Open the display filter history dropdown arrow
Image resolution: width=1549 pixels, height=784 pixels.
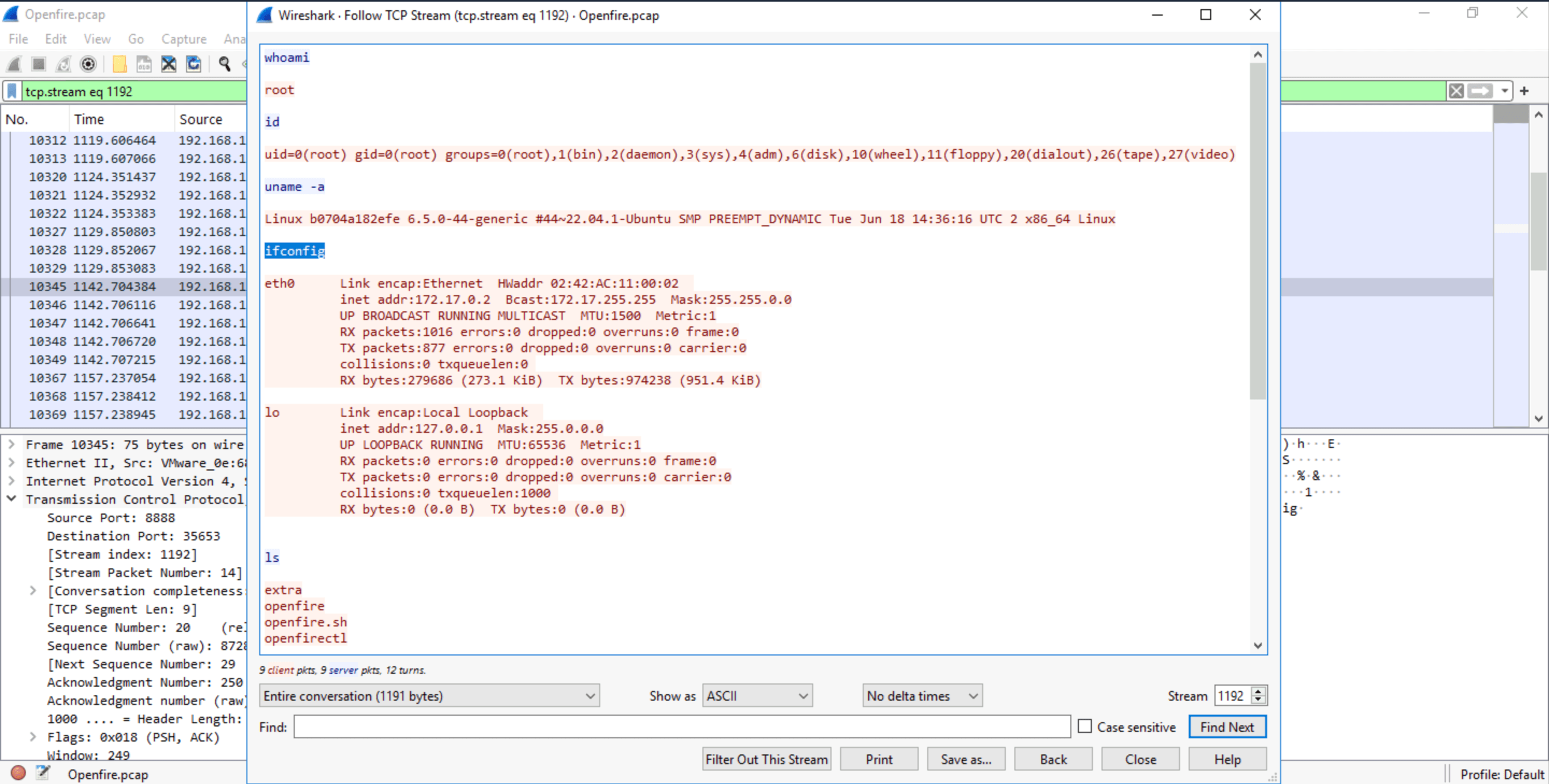(x=1504, y=91)
